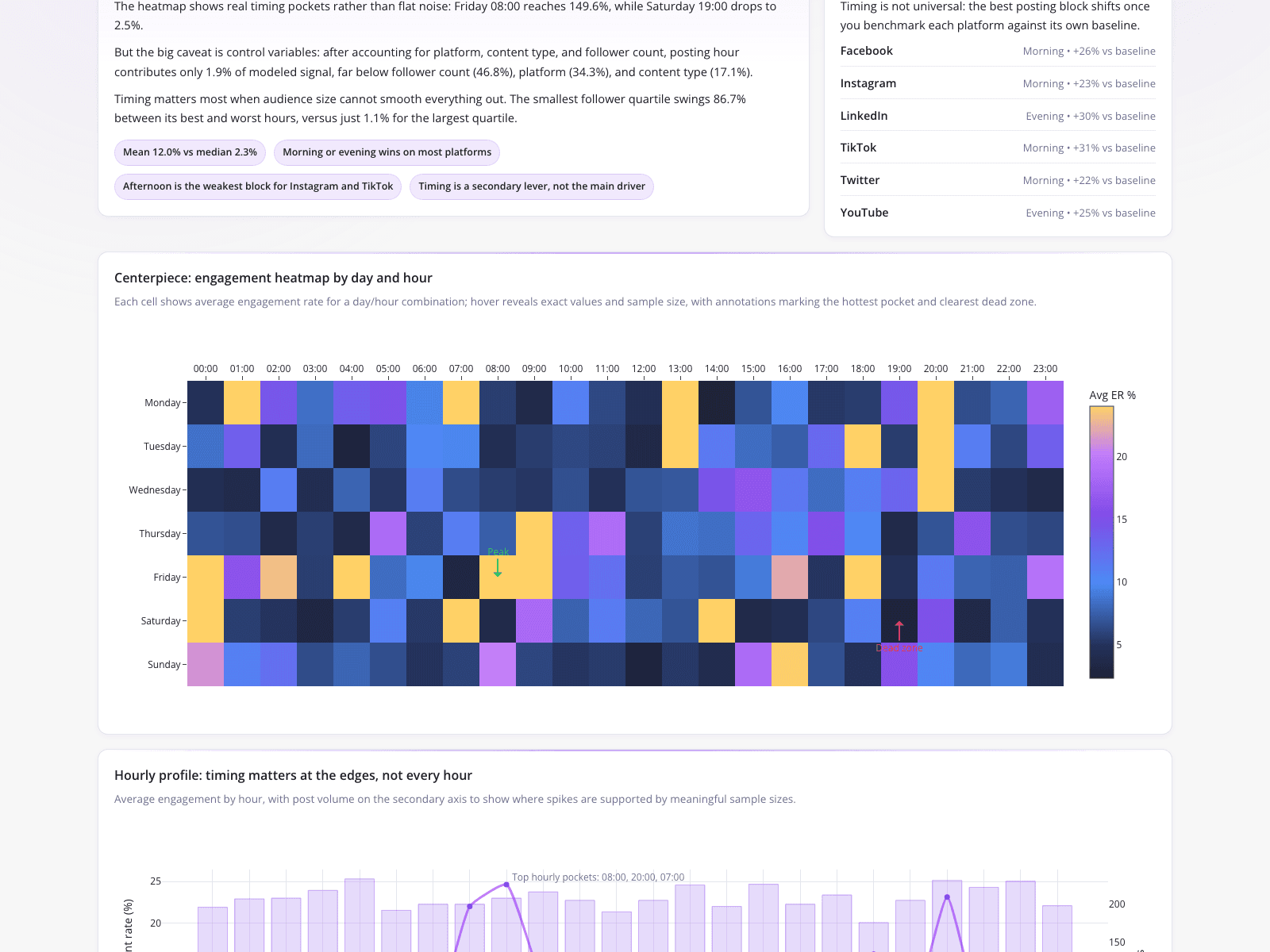
Task: Click the 'Wednesday' row axis label
Action: pyautogui.click(x=155, y=490)
